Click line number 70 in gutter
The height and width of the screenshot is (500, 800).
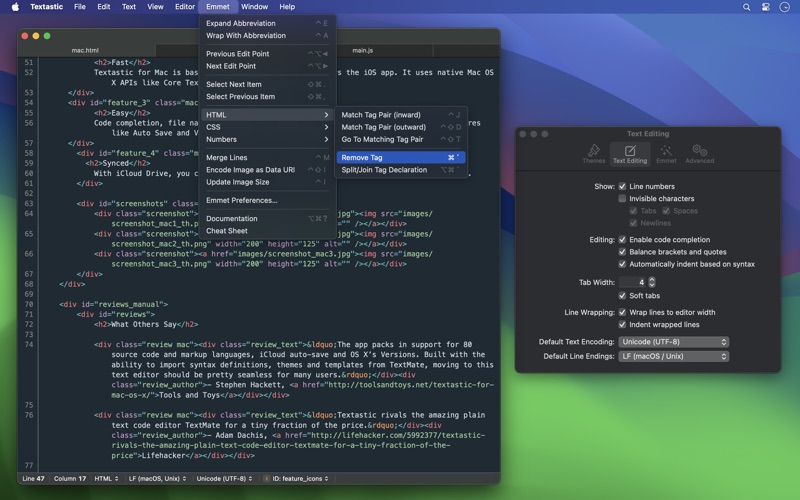tap(29, 304)
